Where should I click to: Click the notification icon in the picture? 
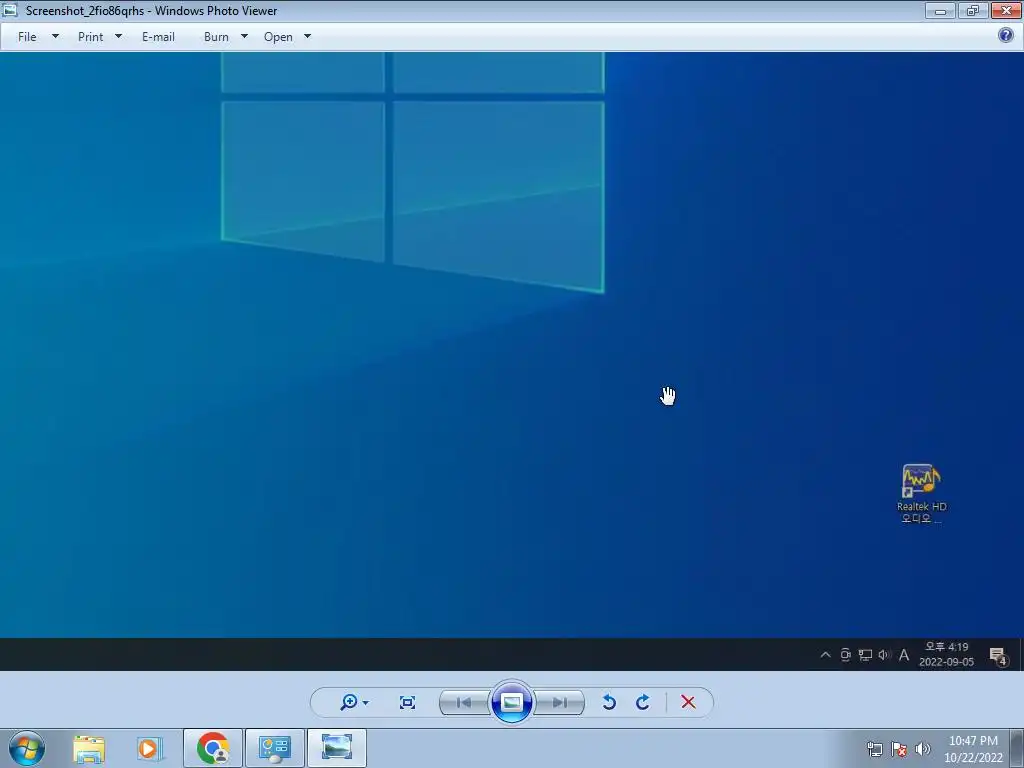(998, 656)
